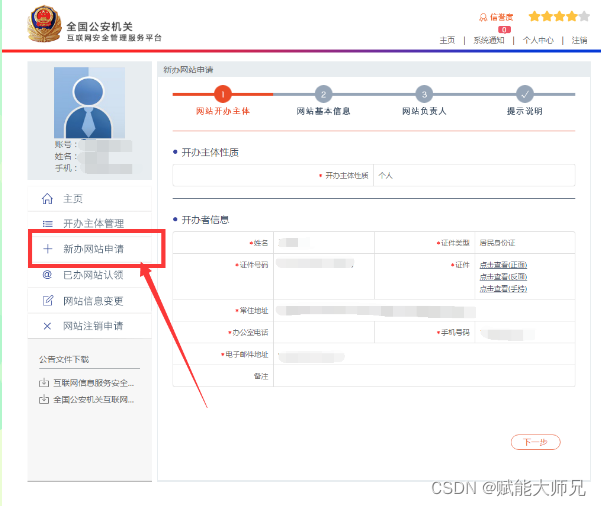Click the 证件号码 input field

click(x=323, y=276)
